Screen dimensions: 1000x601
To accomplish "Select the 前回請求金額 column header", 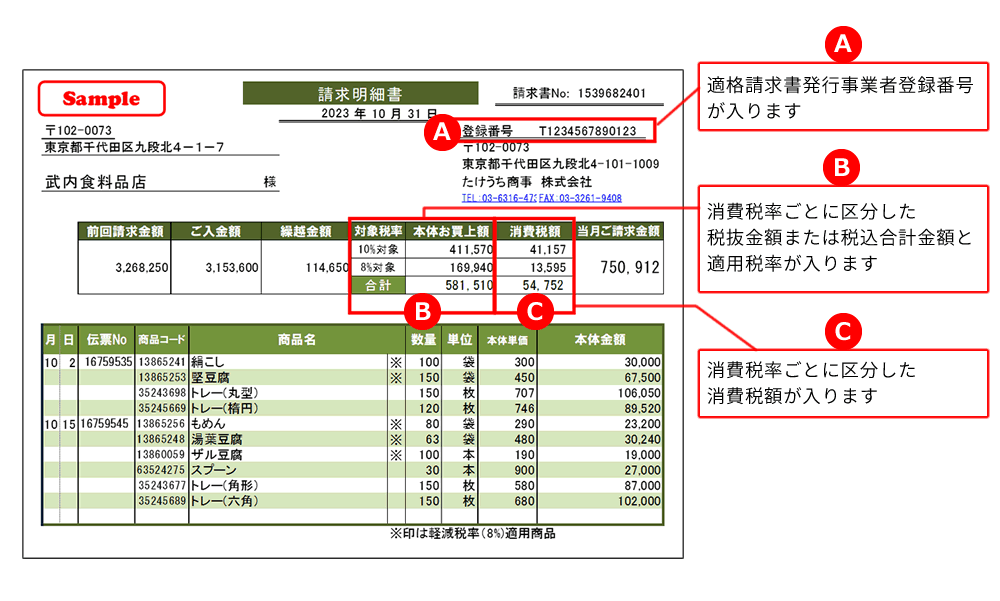I will click(126, 231).
